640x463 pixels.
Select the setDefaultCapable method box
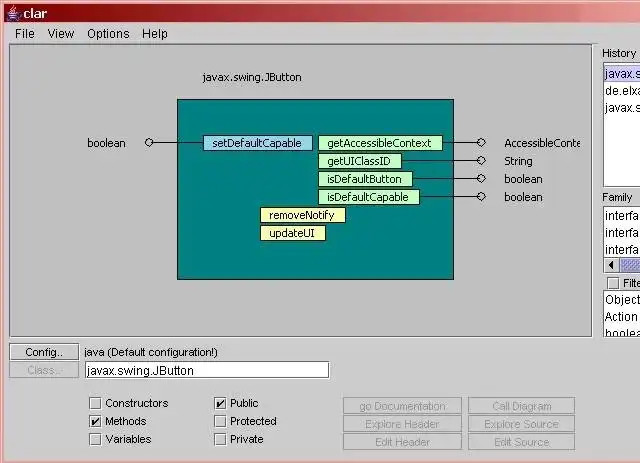258,143
